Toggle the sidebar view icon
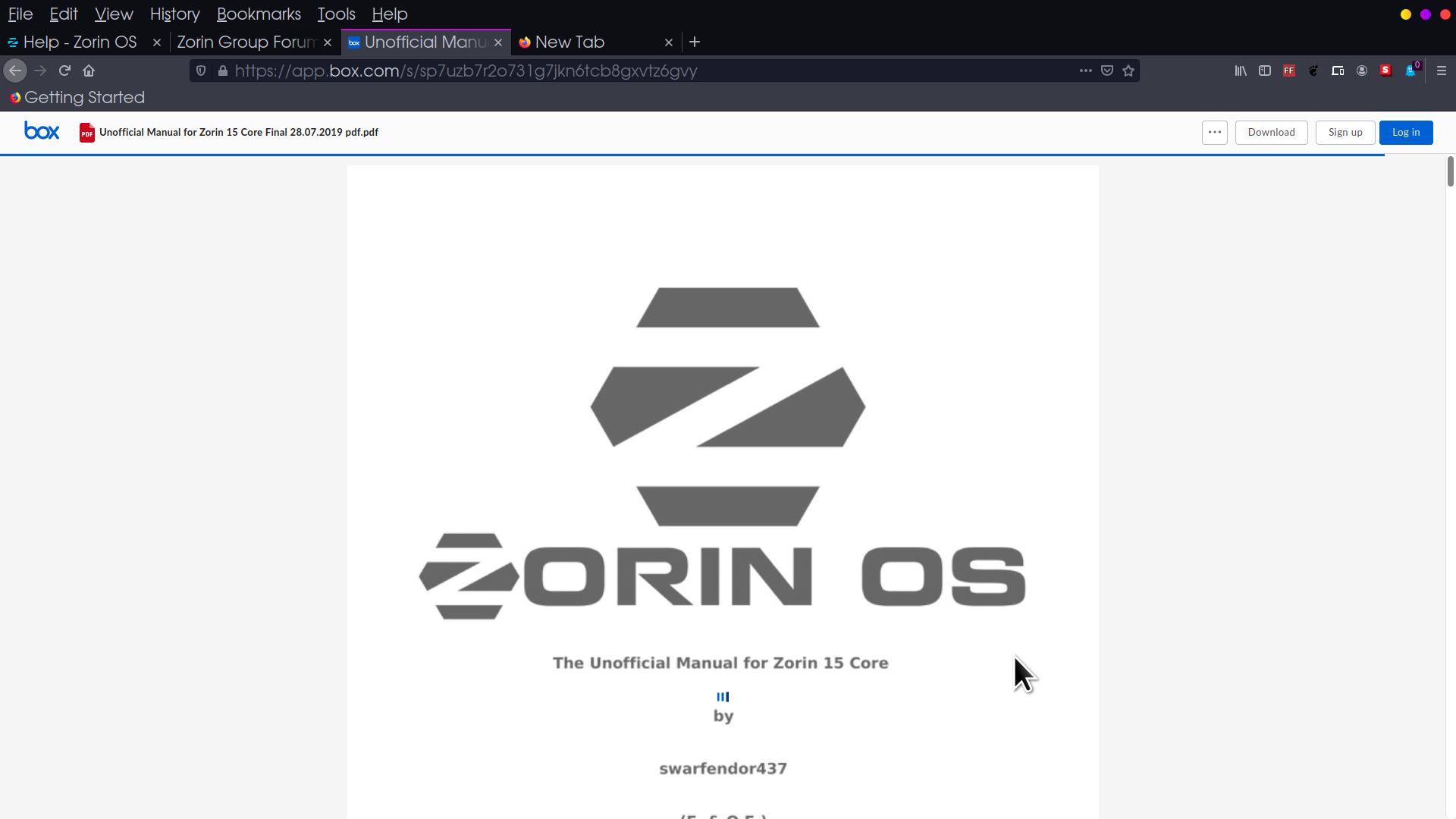Viewport: 1456px width, 819px height. click(x=1265, y=71)
